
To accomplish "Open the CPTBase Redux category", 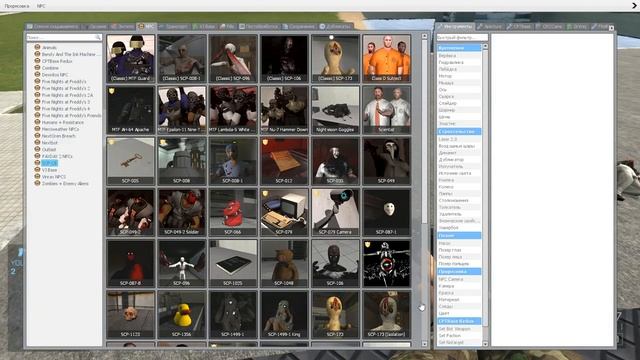I will (57, 61).
